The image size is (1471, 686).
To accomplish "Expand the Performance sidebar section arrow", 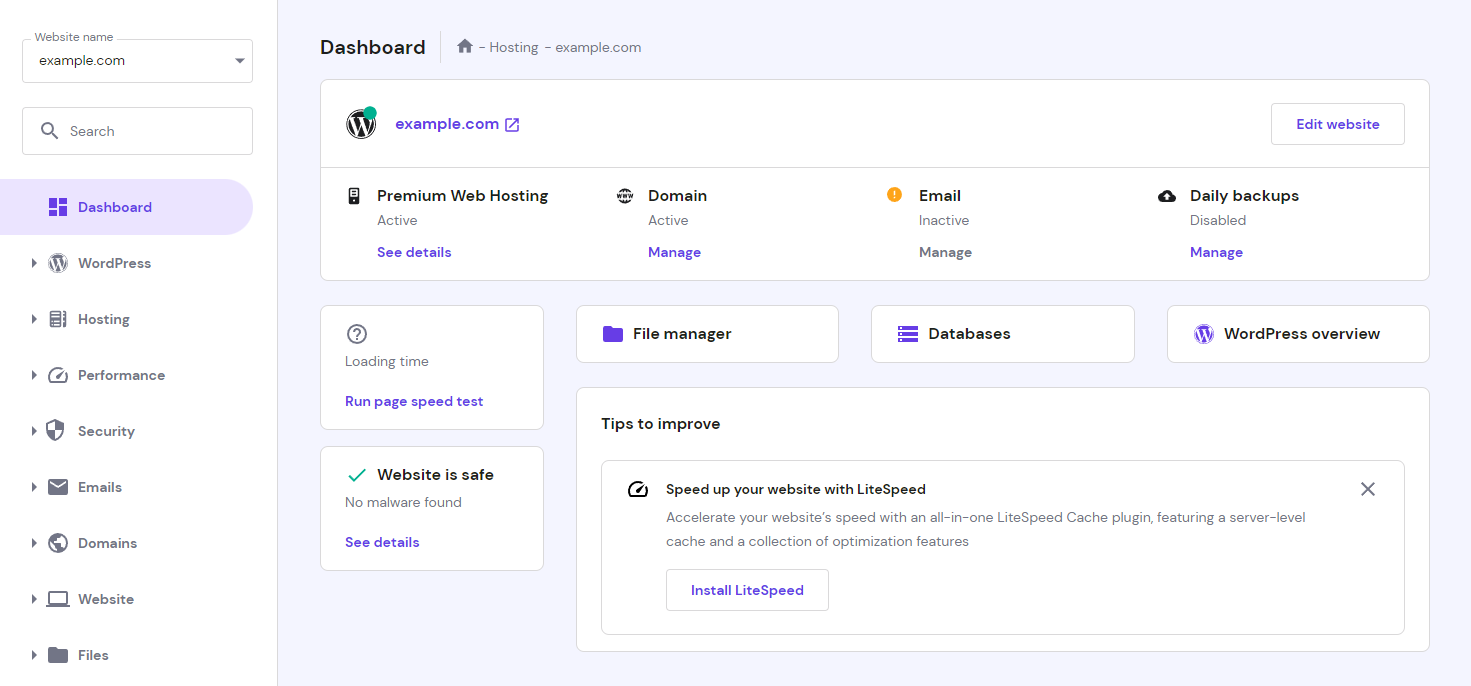I will (x=34, y=375).
